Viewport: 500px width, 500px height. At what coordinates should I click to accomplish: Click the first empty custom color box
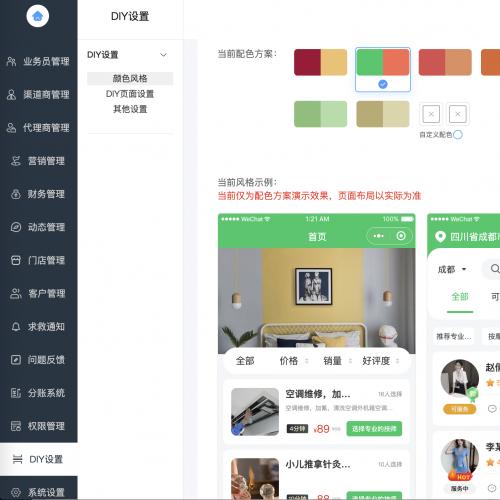pyautogui.click(x=431, y=114)
